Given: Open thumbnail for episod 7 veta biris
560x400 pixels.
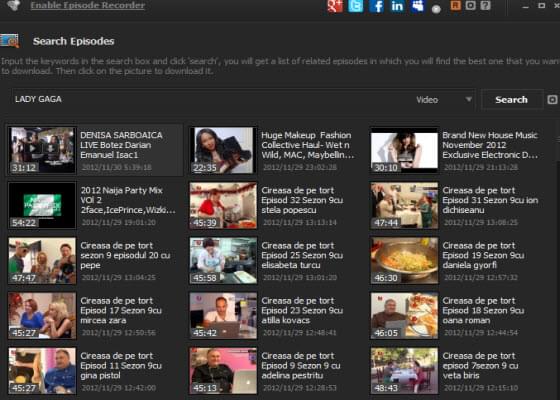Looking at the screenshot, I should (404, 371).
